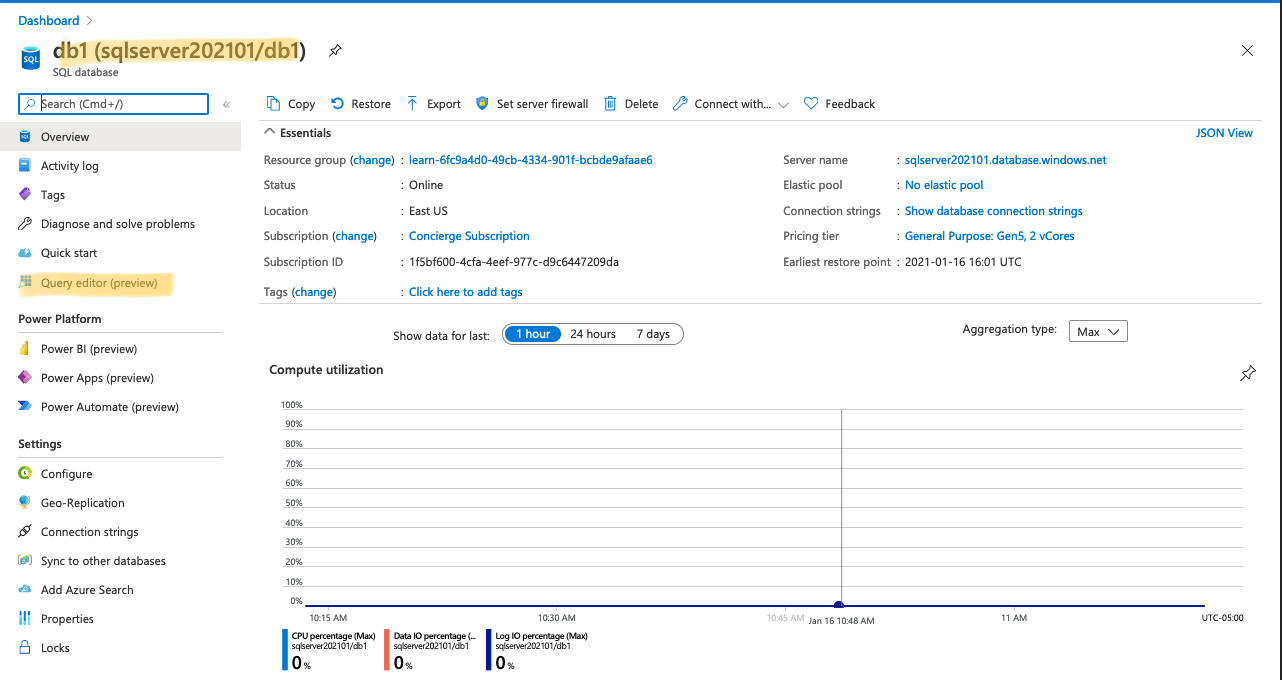
Task: Click the Add Azure Search icon
Action: pos(25,590)
